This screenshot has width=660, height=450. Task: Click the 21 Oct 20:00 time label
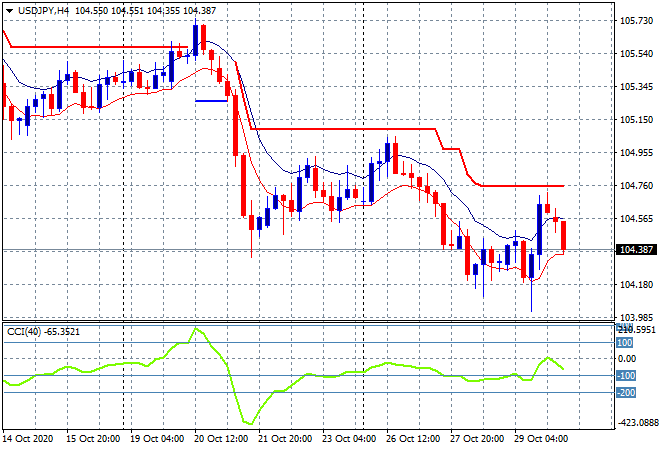click(285, 439)
